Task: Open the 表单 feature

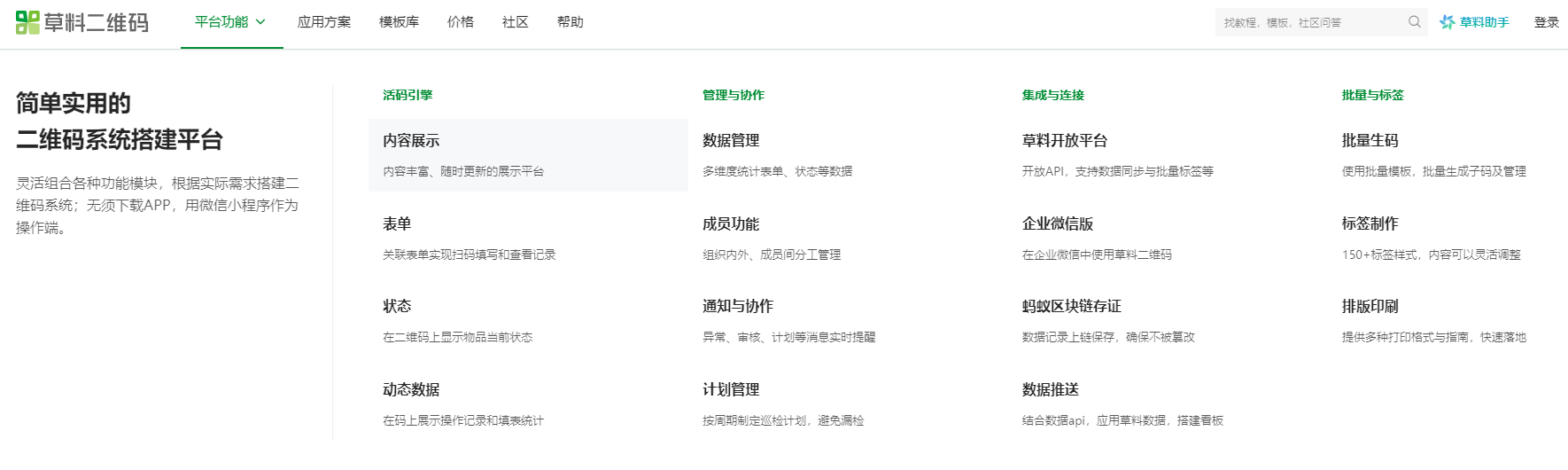Action: point(397,224)
